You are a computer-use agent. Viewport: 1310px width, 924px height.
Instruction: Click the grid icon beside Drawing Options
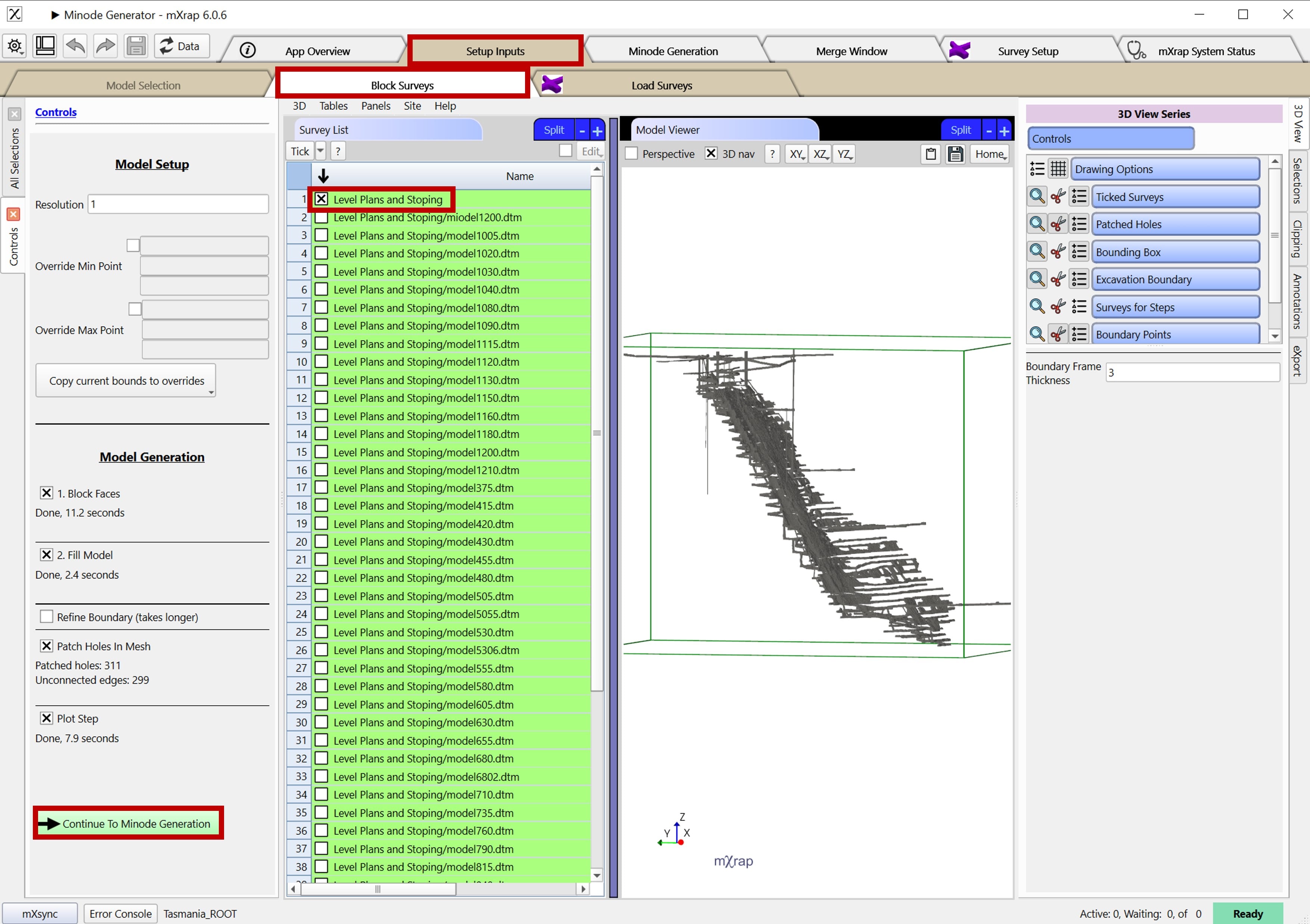pos(1058,169)
